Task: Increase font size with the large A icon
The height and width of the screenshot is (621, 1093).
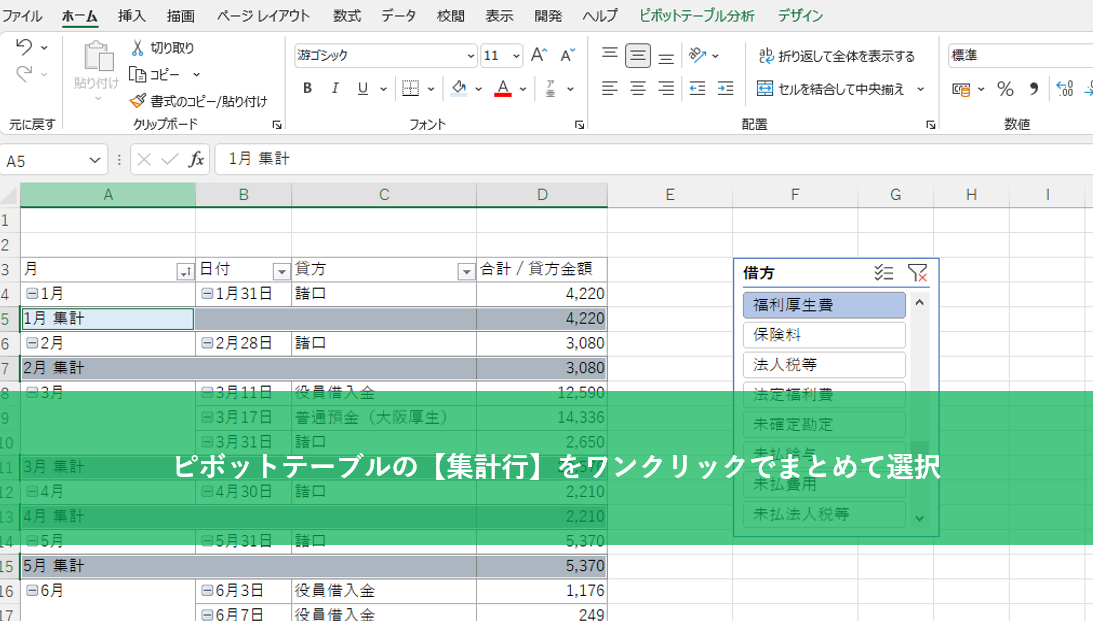Action: [538, 55]
